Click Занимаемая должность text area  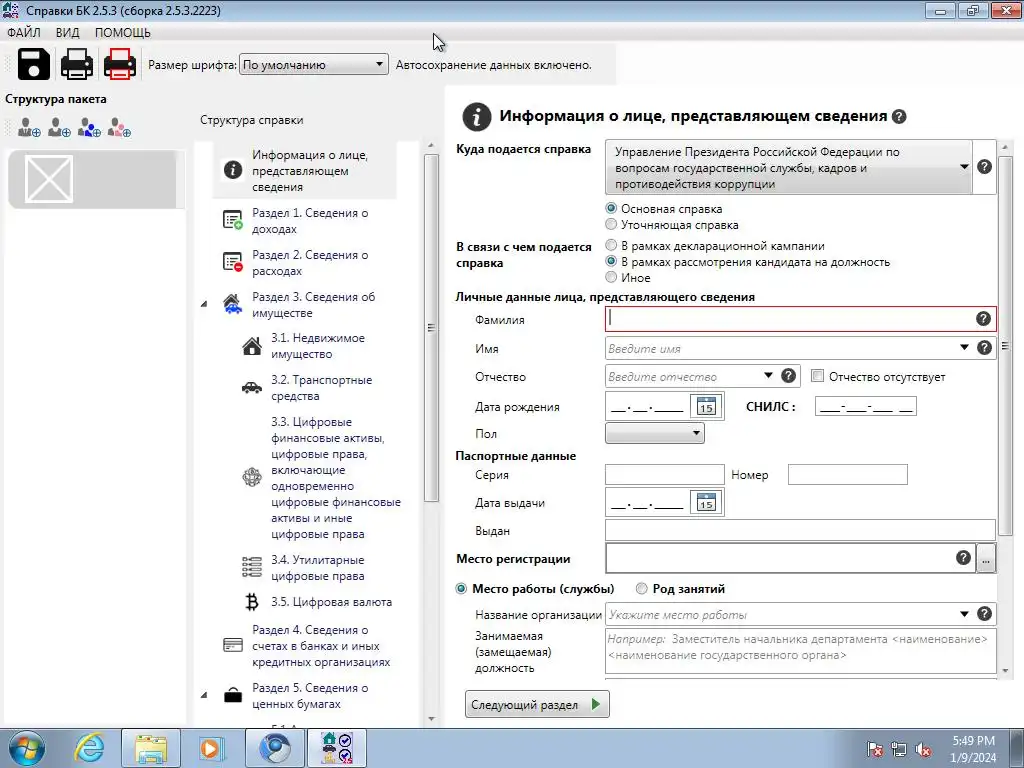(800, 650)
